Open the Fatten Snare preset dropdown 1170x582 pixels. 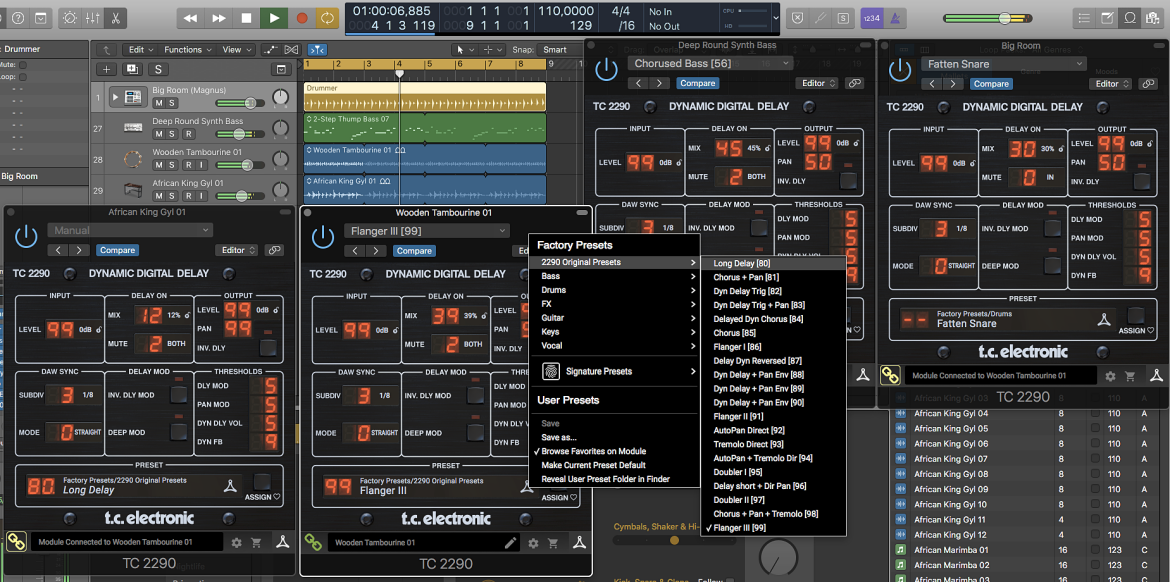(x=1003, y=64)
